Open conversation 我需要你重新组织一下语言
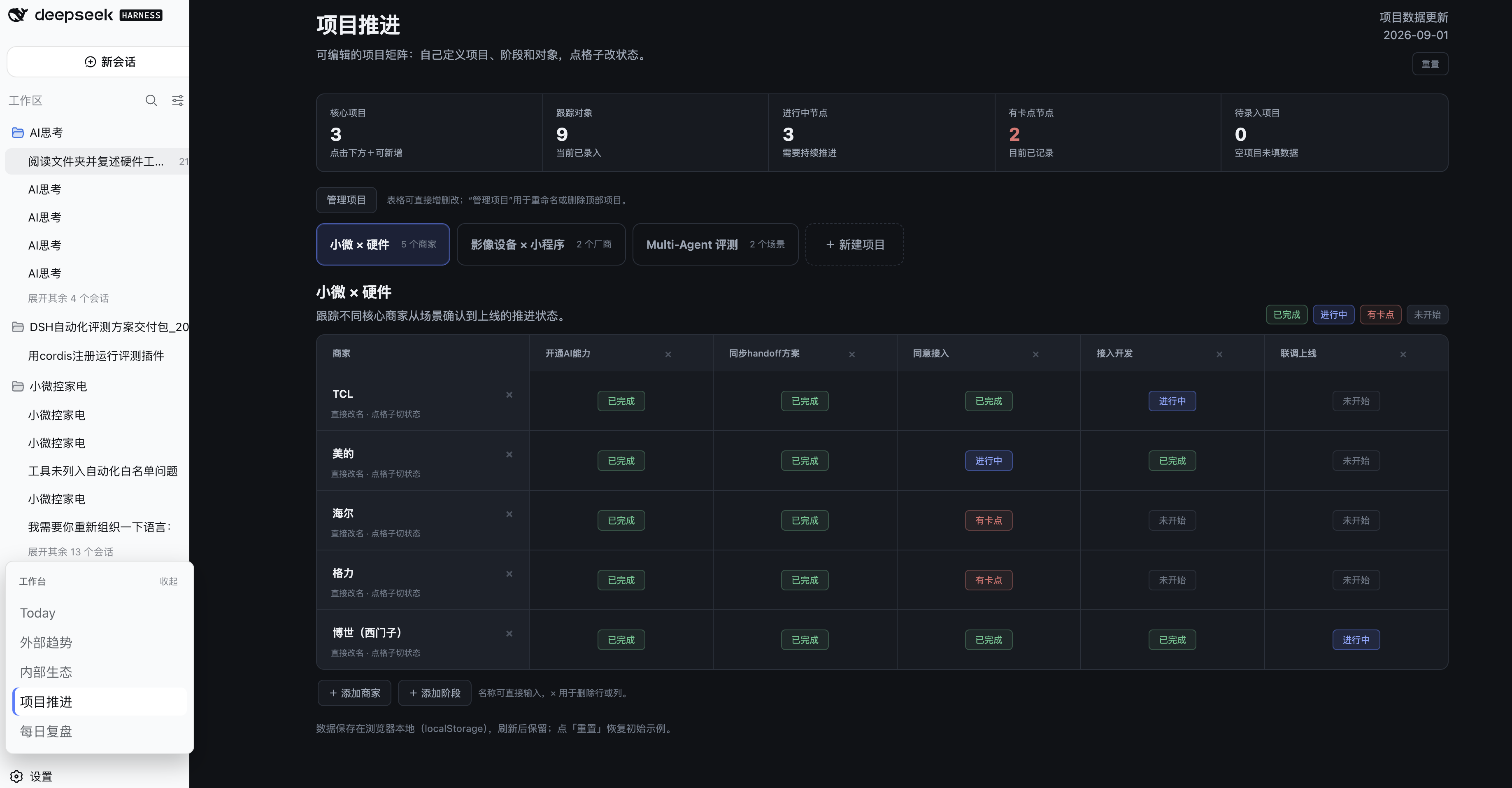The width and height of the screenshot is (1512, 788). click(x=100, y=527)
